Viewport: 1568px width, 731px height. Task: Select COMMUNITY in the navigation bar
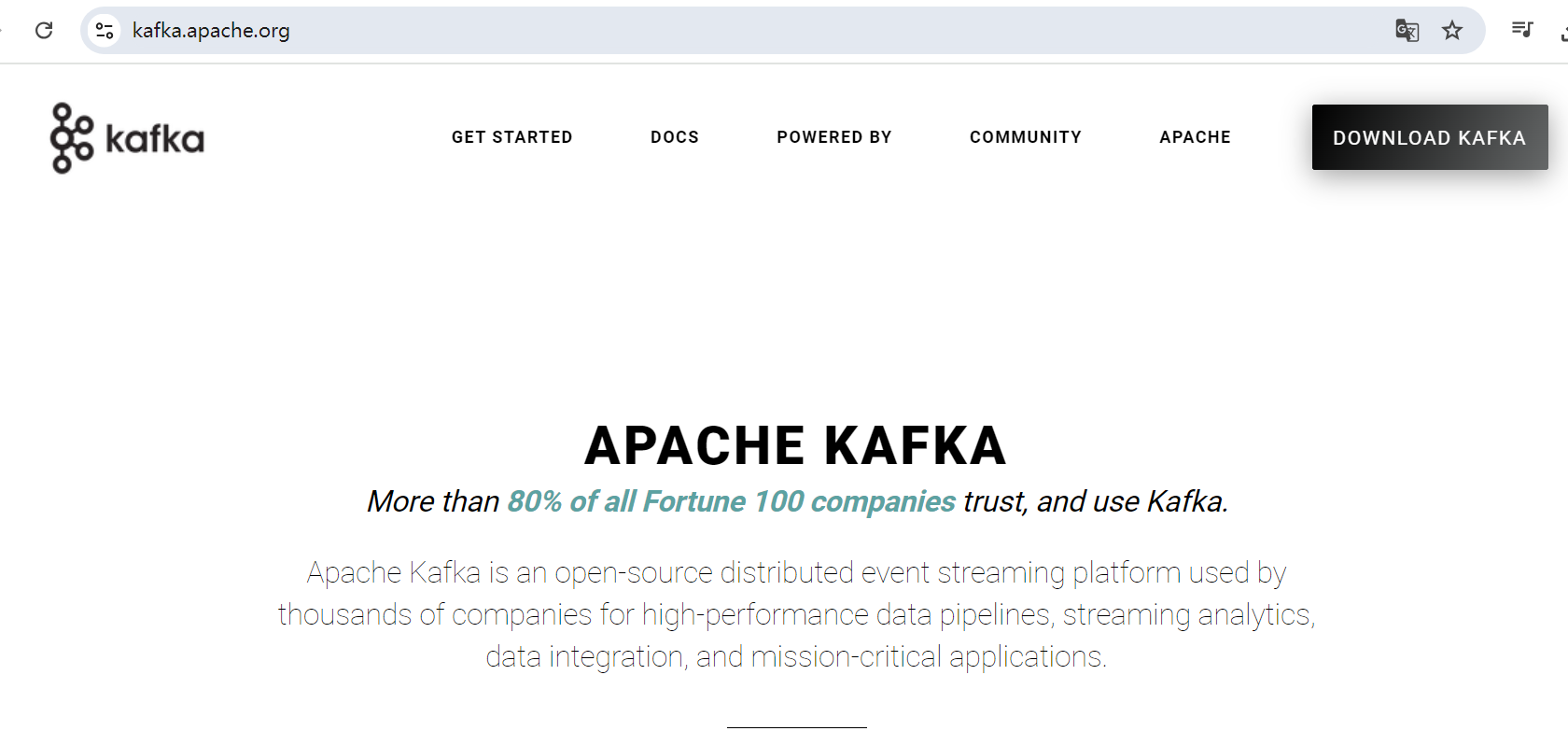(1025, 137)
